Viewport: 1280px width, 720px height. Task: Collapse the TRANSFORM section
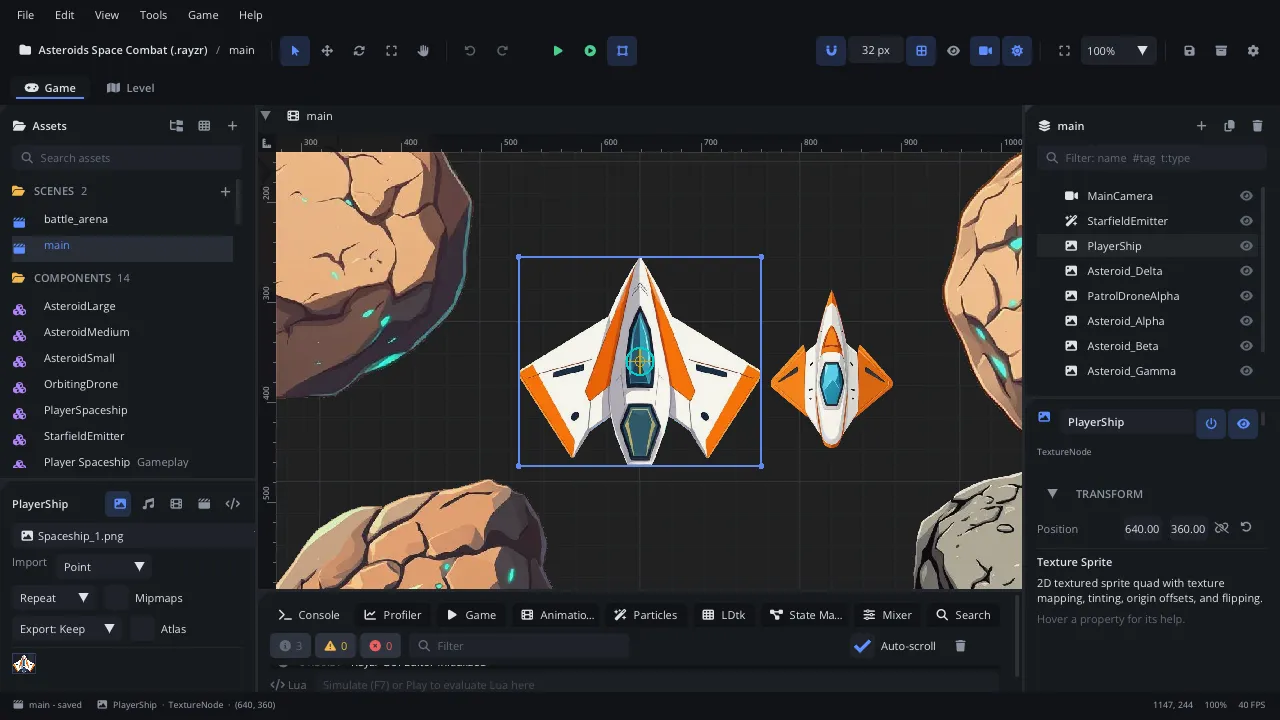[1052, 494]
